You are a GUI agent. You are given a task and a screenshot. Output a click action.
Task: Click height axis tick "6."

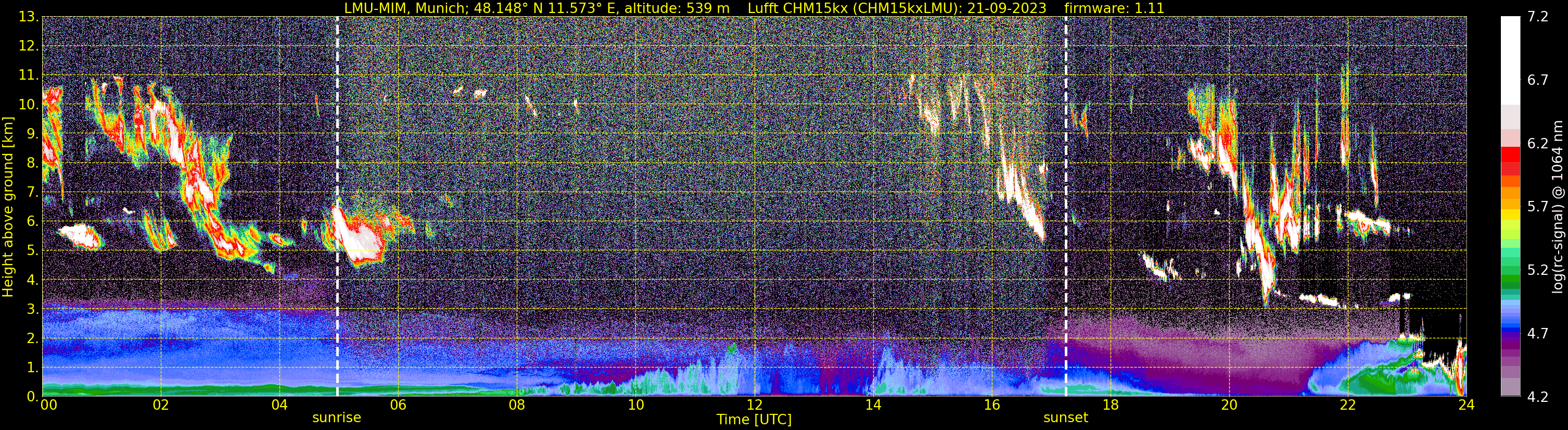pyautogui.click(x=32, y=222)
